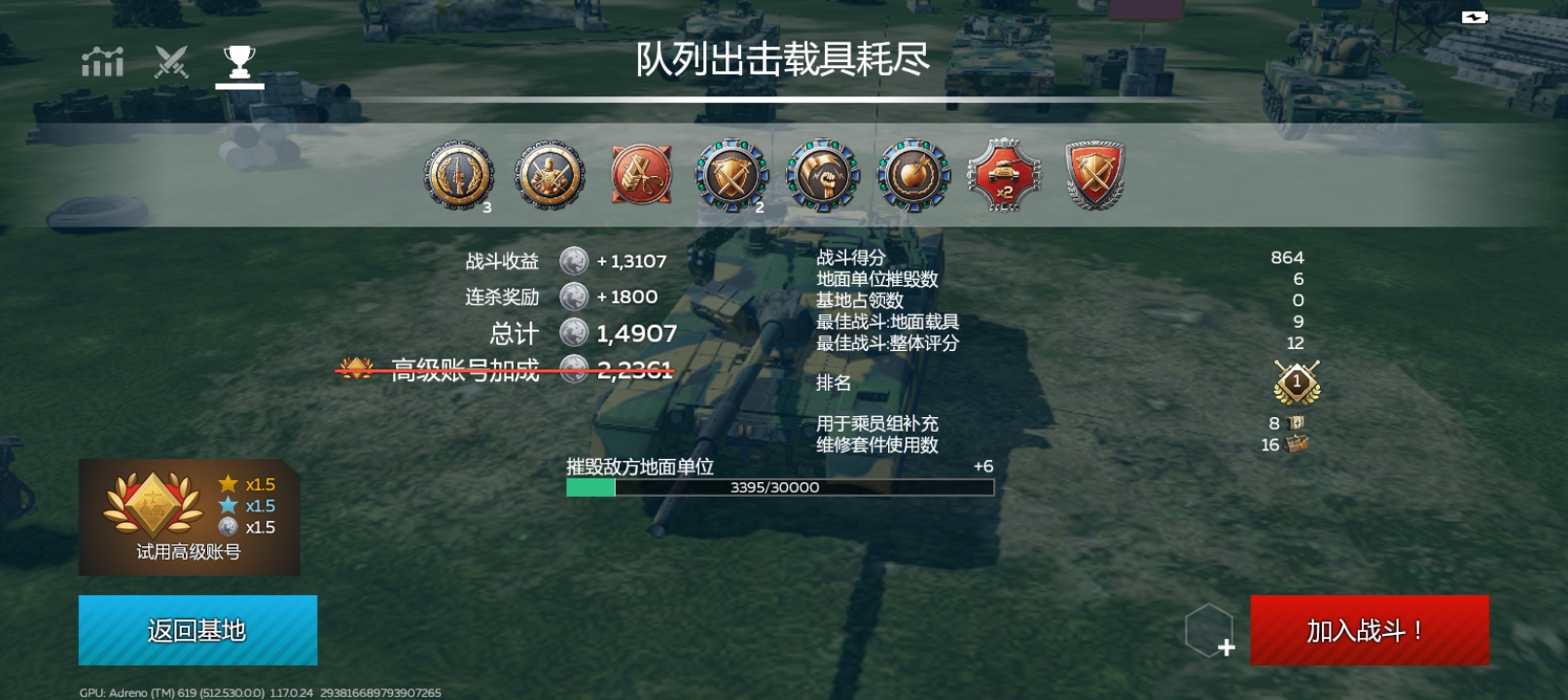1568x700 pixels.
Task: Tap the rank one placement badge
Action: point(1297,382)
